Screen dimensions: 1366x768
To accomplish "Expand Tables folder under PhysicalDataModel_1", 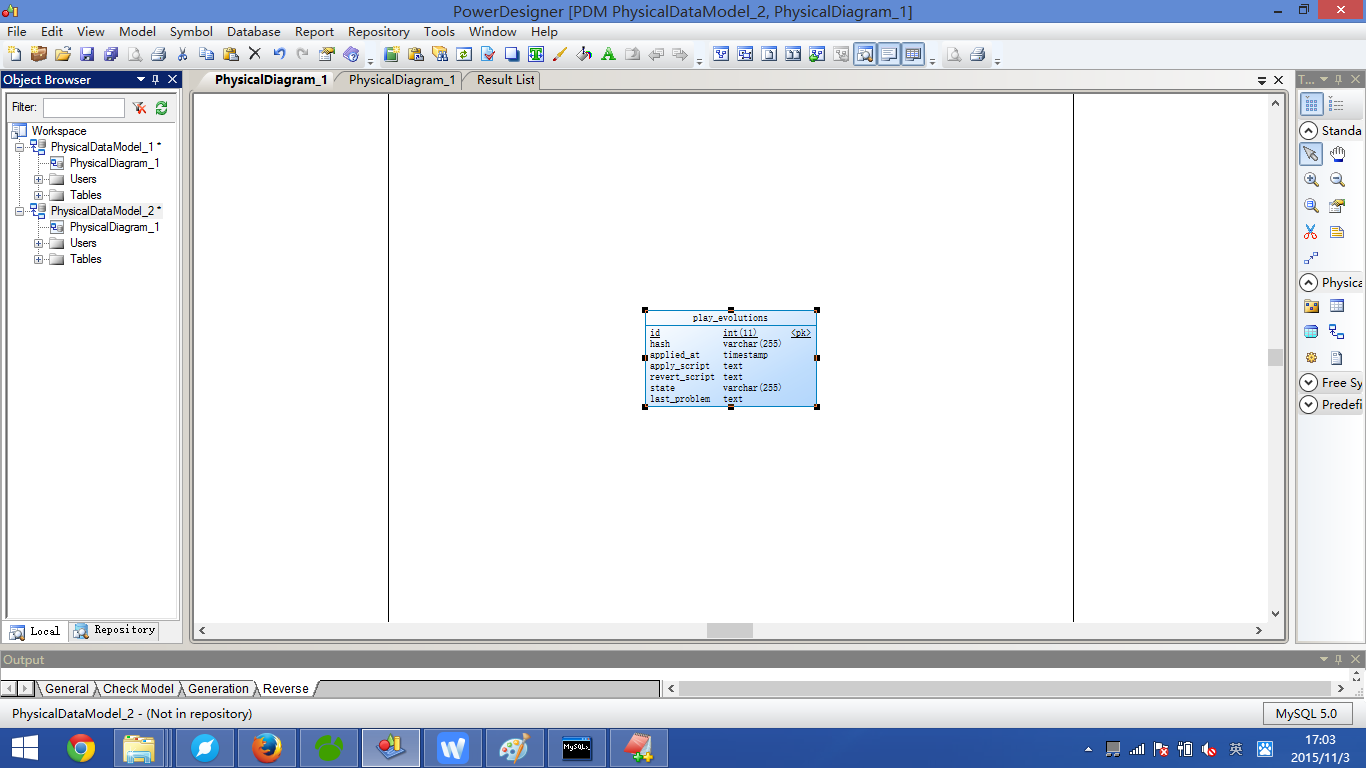I will click(x=39, y=195).
